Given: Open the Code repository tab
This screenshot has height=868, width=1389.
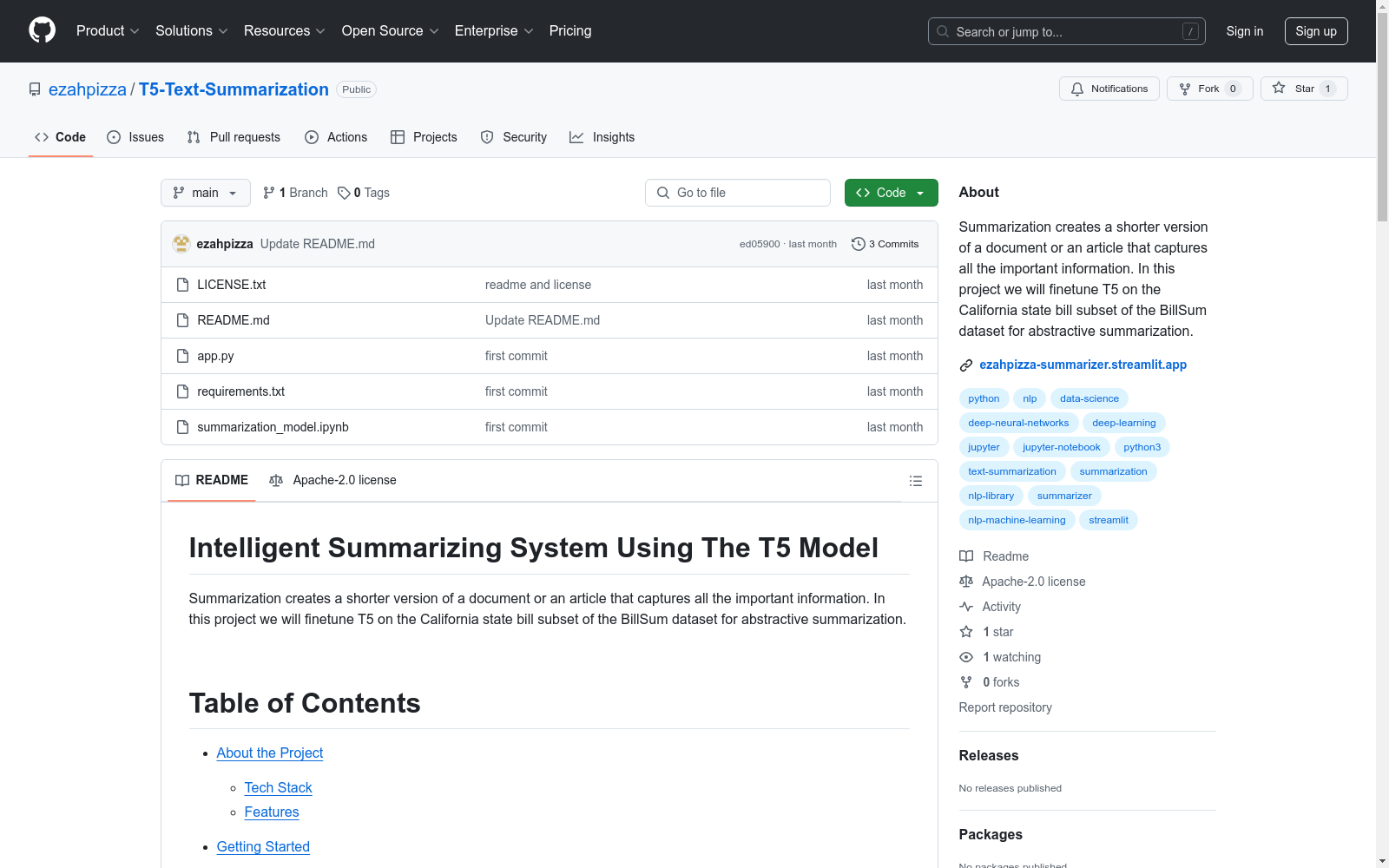Looking at the screenshot, I should tap(61, 137).
